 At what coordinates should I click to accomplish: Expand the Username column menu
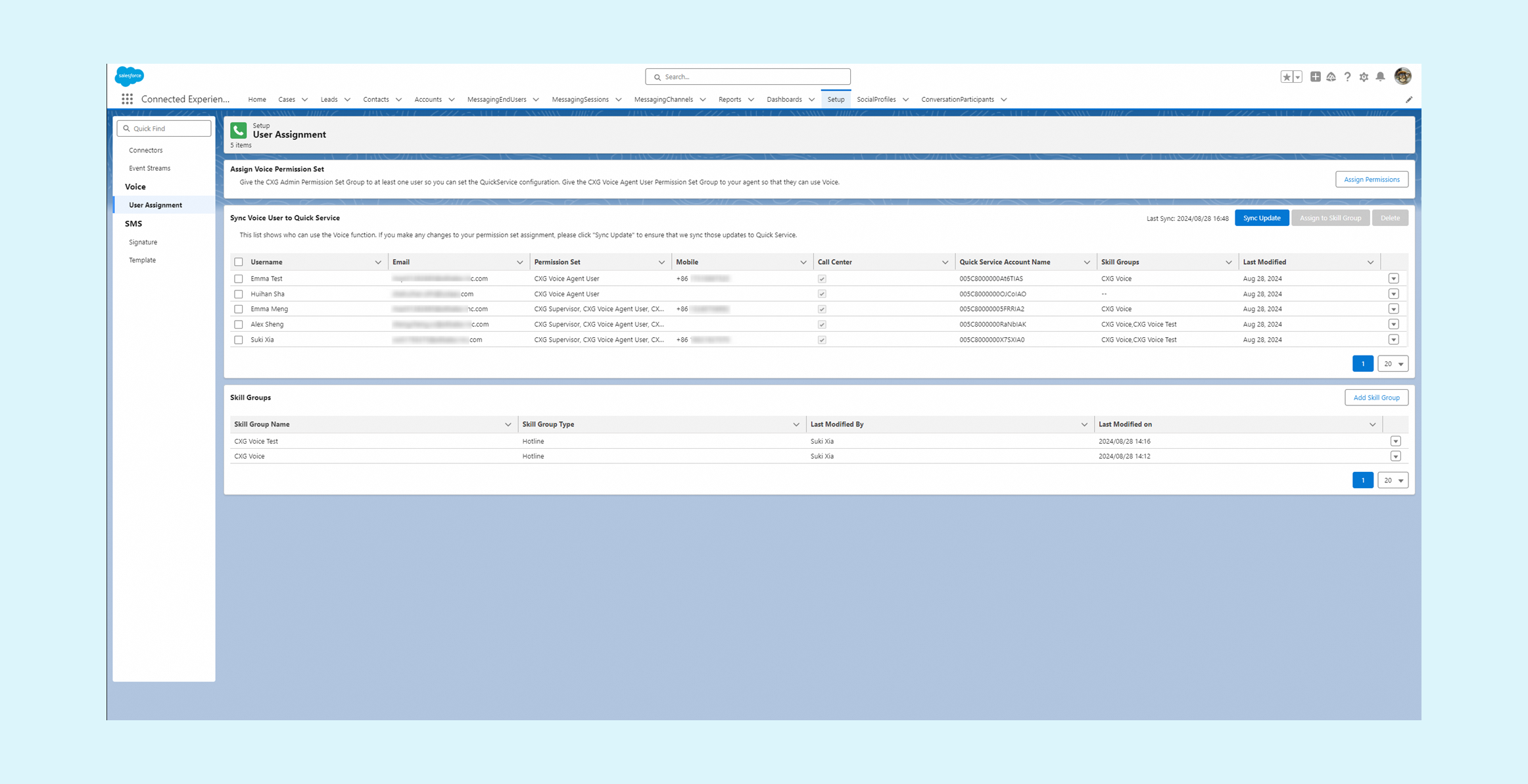[378, 262]
